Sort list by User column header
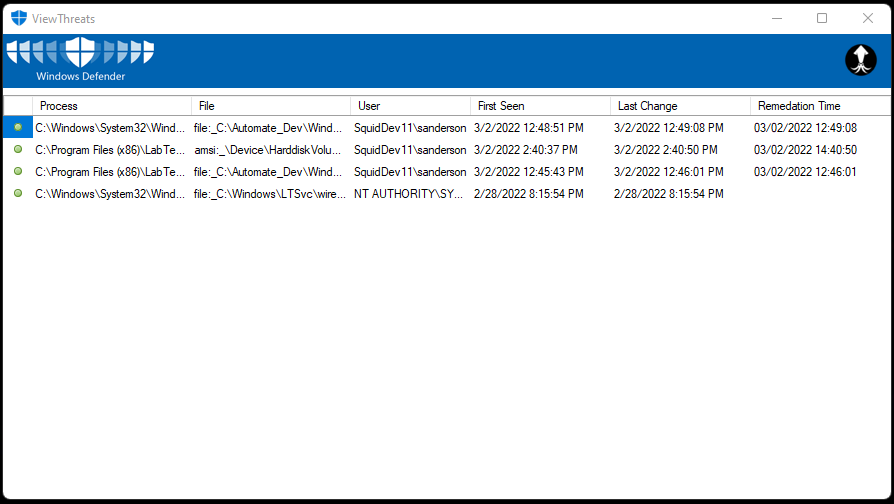The width and height of the screenshot is (894, 504). pyautogui.click(x=410, y=106)
